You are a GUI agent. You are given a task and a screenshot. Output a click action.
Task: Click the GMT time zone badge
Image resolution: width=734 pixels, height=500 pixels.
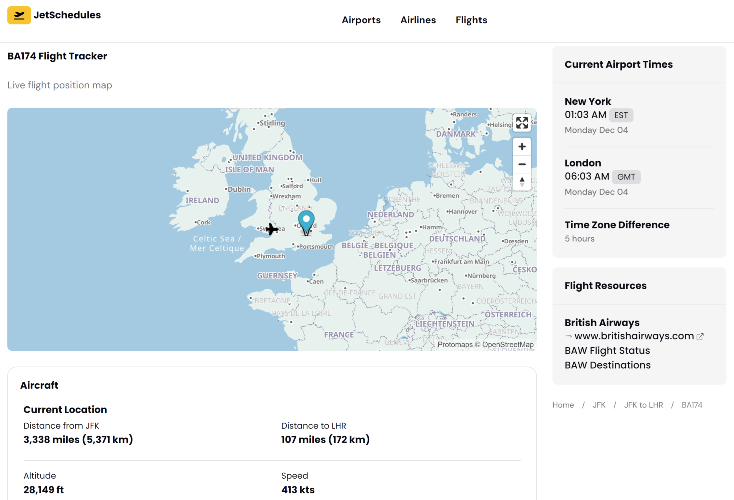coord(626,177)
